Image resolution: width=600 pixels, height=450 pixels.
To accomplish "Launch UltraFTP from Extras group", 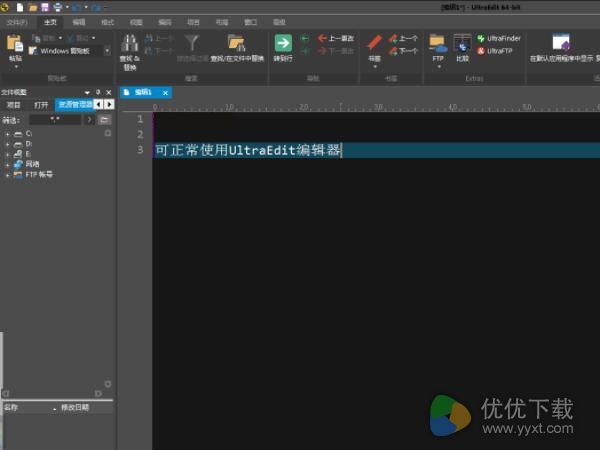I will [x=494, y=51].
